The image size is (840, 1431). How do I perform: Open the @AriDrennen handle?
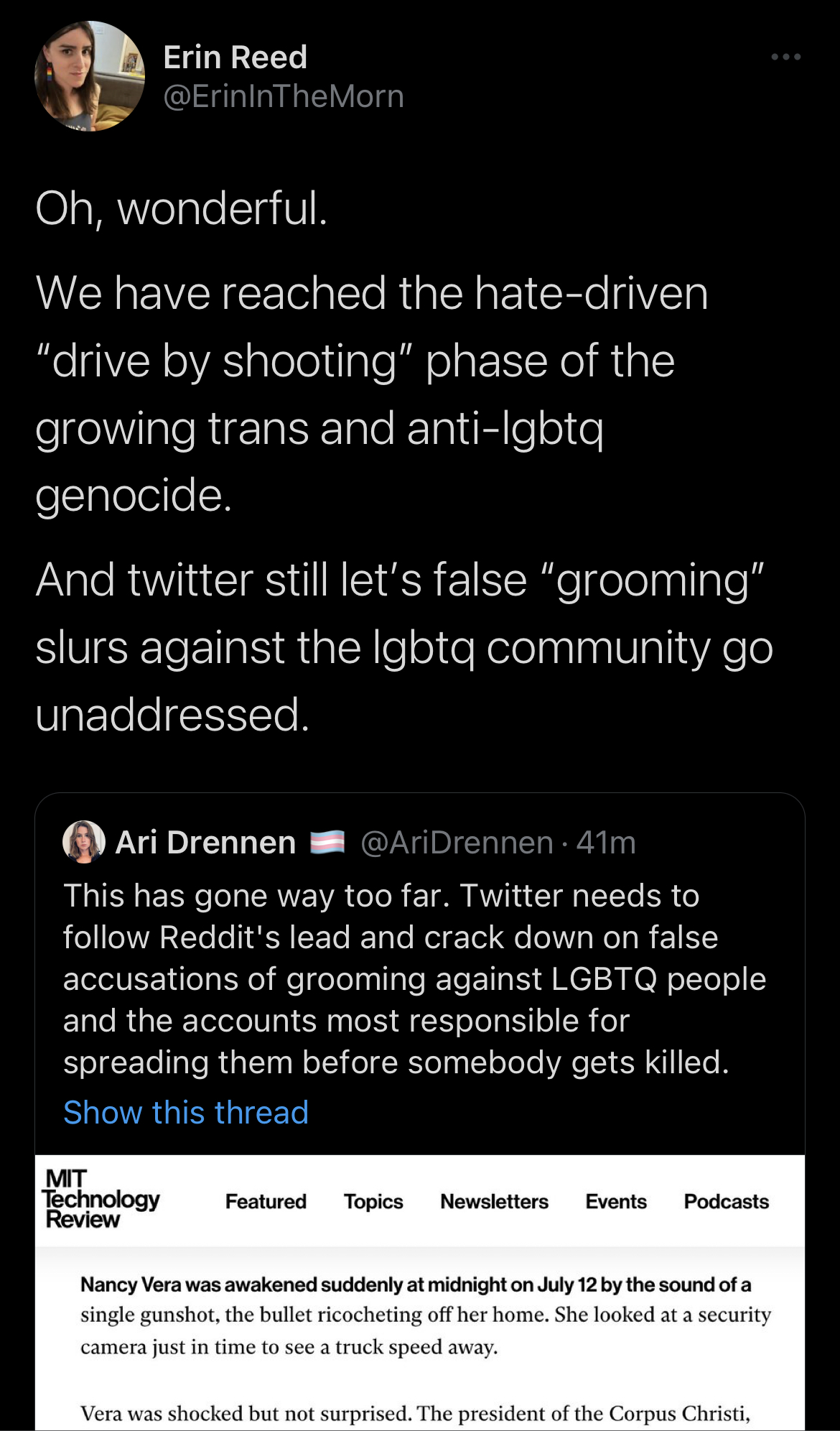coord(457,843)
